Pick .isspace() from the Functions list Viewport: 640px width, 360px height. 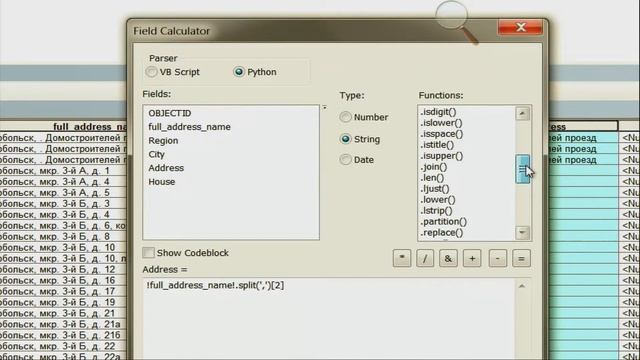pyautogui.click(x=442, y=134)
